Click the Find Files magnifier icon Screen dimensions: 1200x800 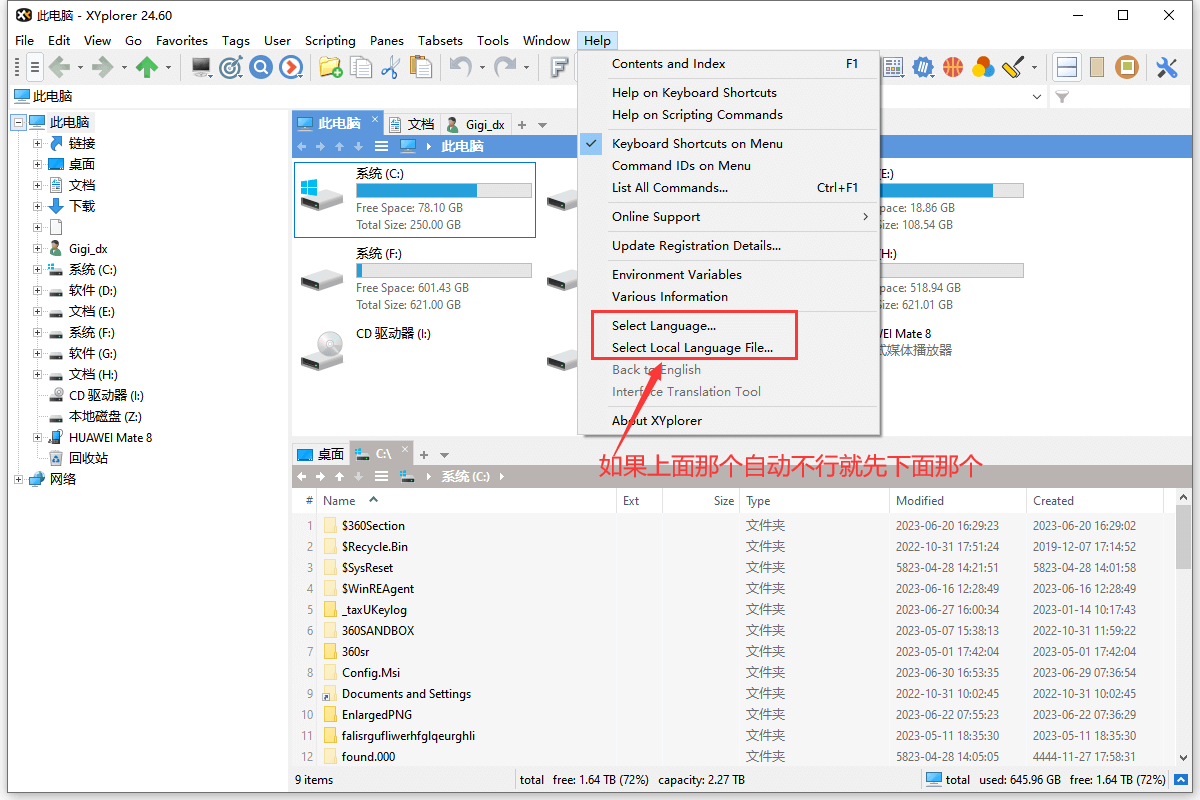(261, 68)
